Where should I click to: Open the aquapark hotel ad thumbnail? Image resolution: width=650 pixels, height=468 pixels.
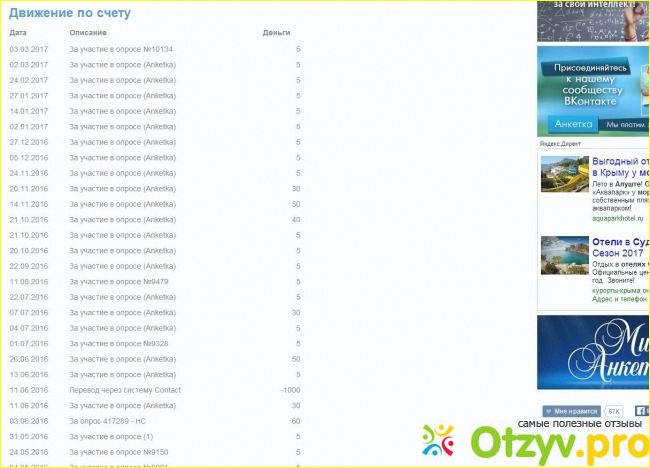(564, 174)
